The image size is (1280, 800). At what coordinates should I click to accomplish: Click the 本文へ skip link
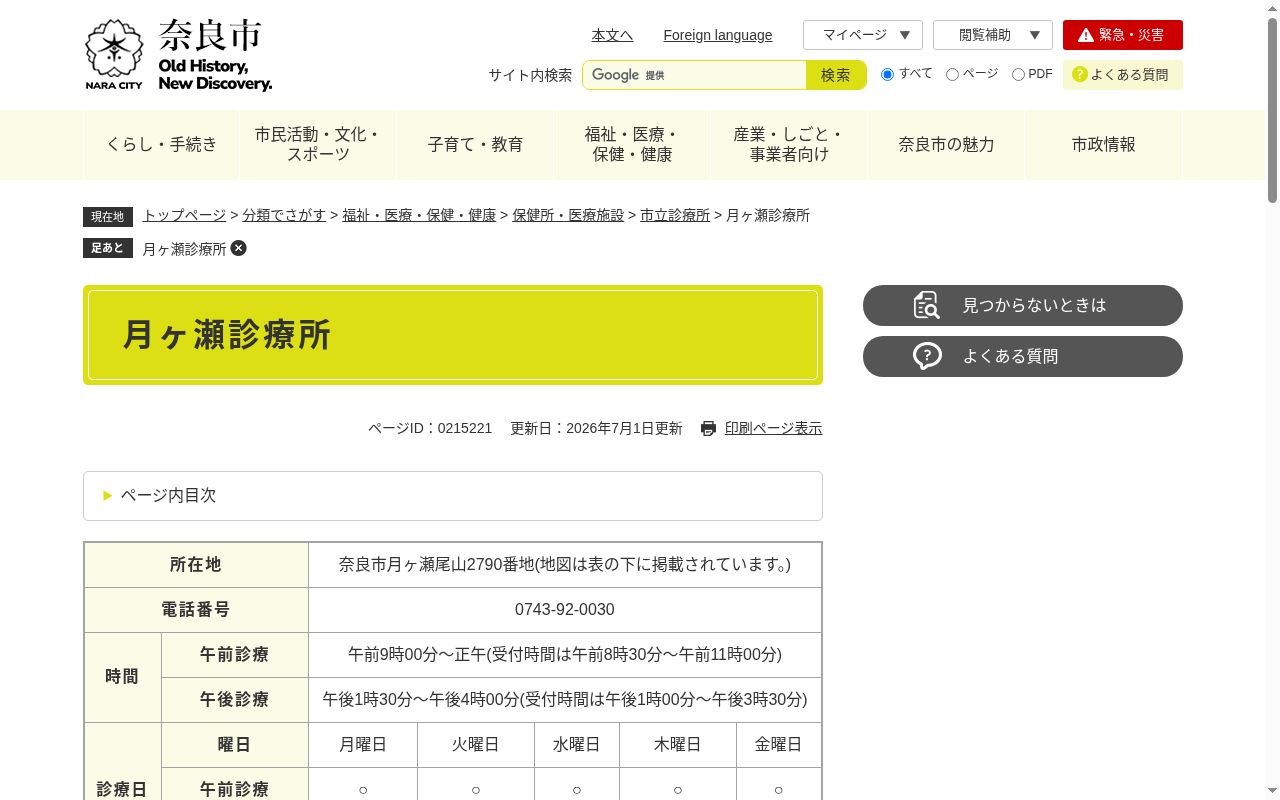point(612,35)
